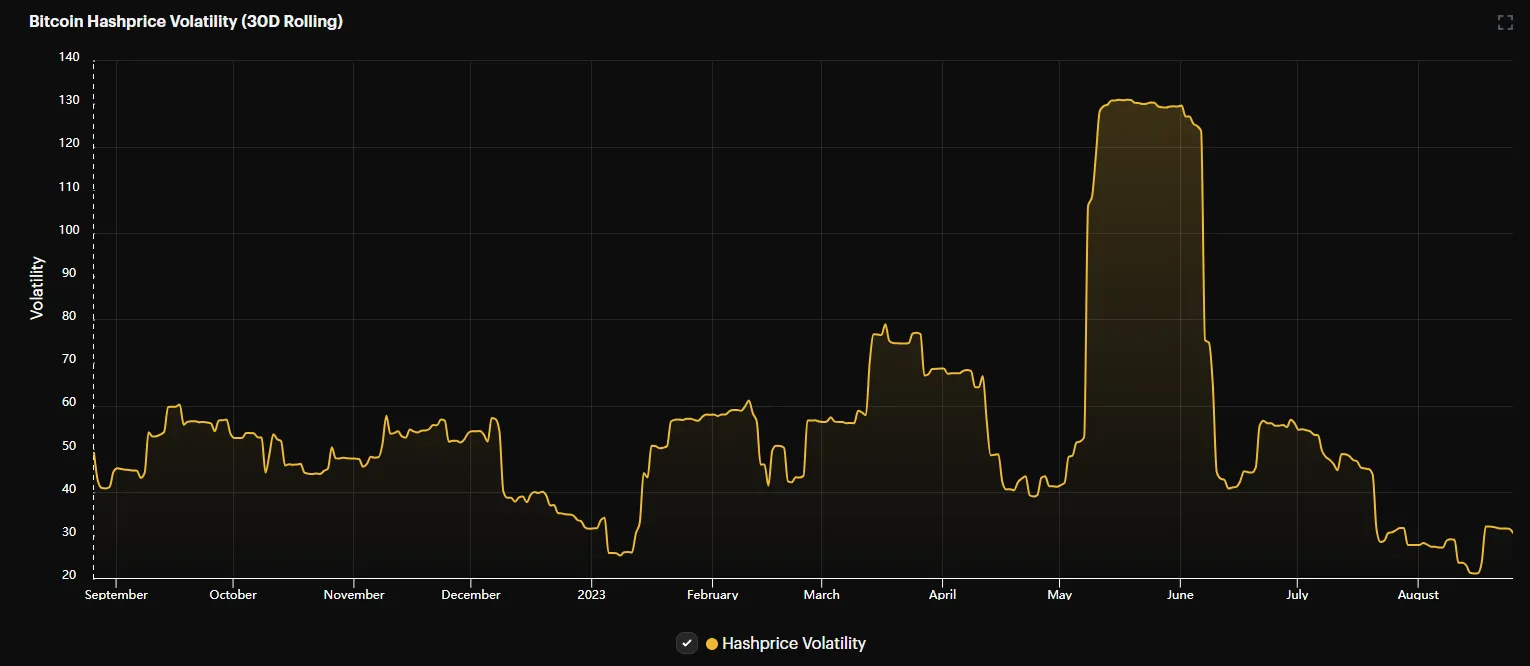The height and width of the screenshot is (666, 1530).
Task: Click the December axis label
Action: pos(471,594)
